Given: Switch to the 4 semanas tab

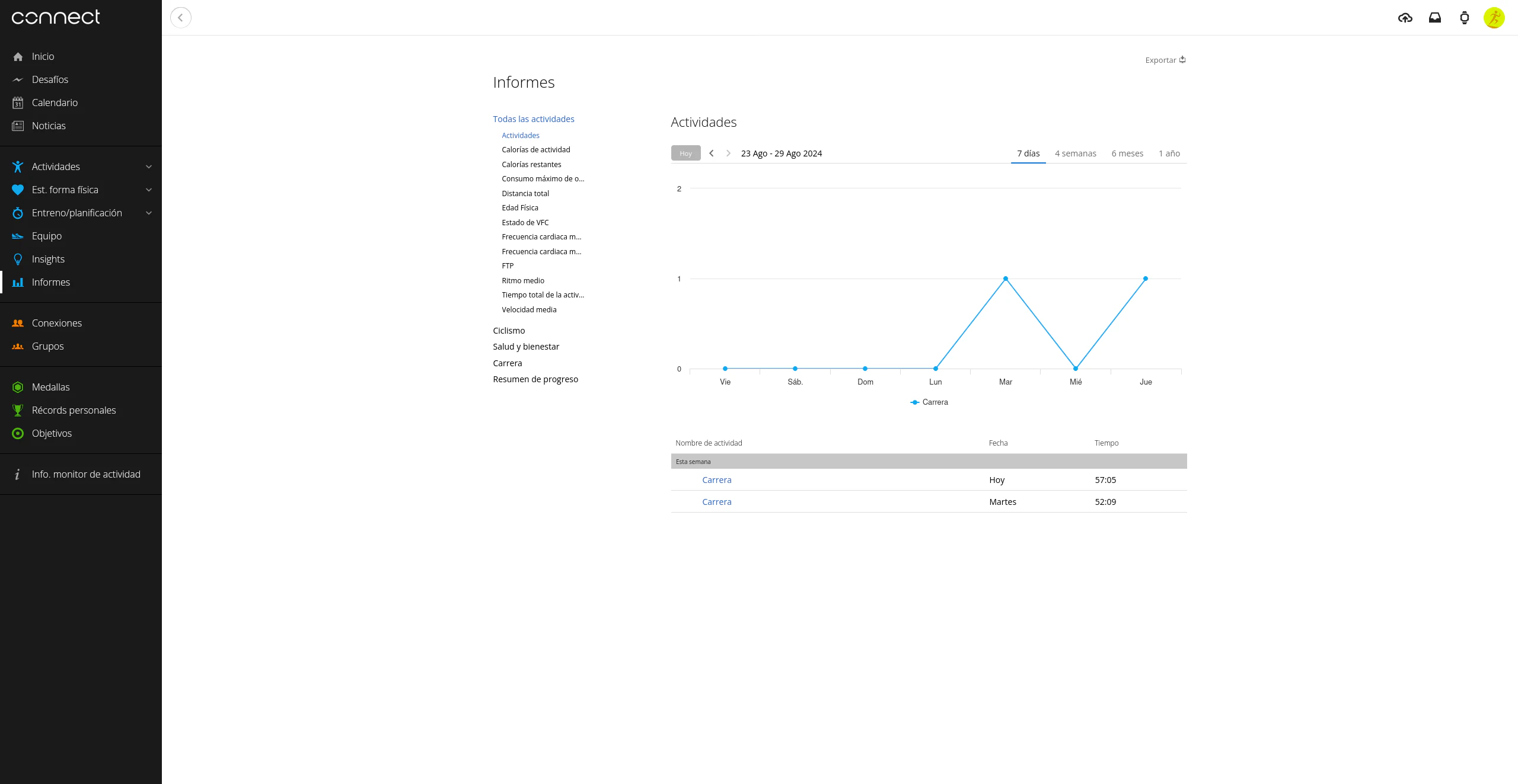Looking at the screenshot, I should click(x=1075, y=153).
